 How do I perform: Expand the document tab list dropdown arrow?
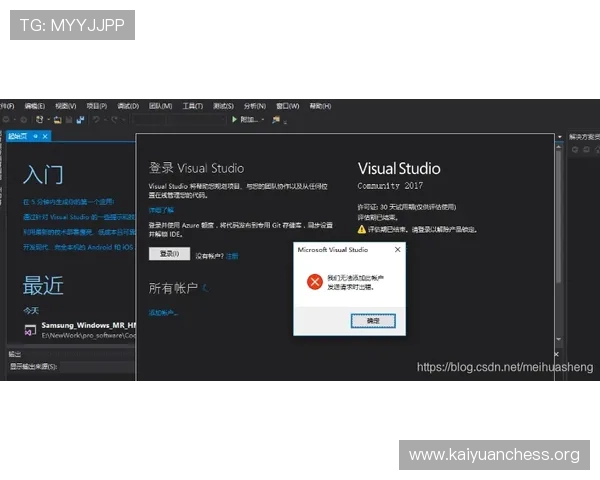pos(561,136)
